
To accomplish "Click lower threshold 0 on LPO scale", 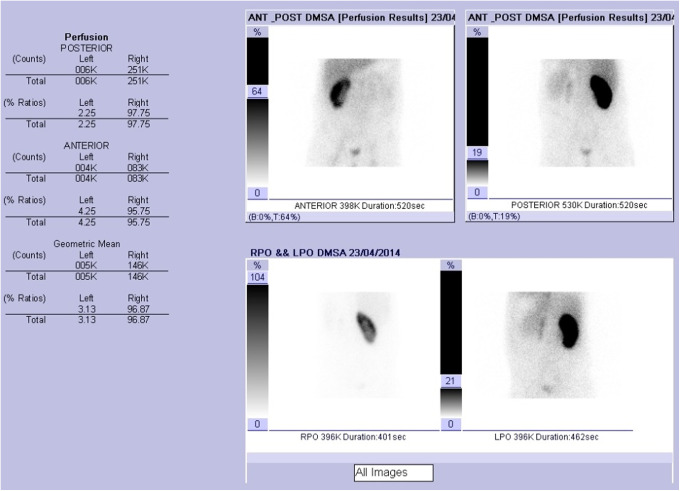I will click(451, 424).
